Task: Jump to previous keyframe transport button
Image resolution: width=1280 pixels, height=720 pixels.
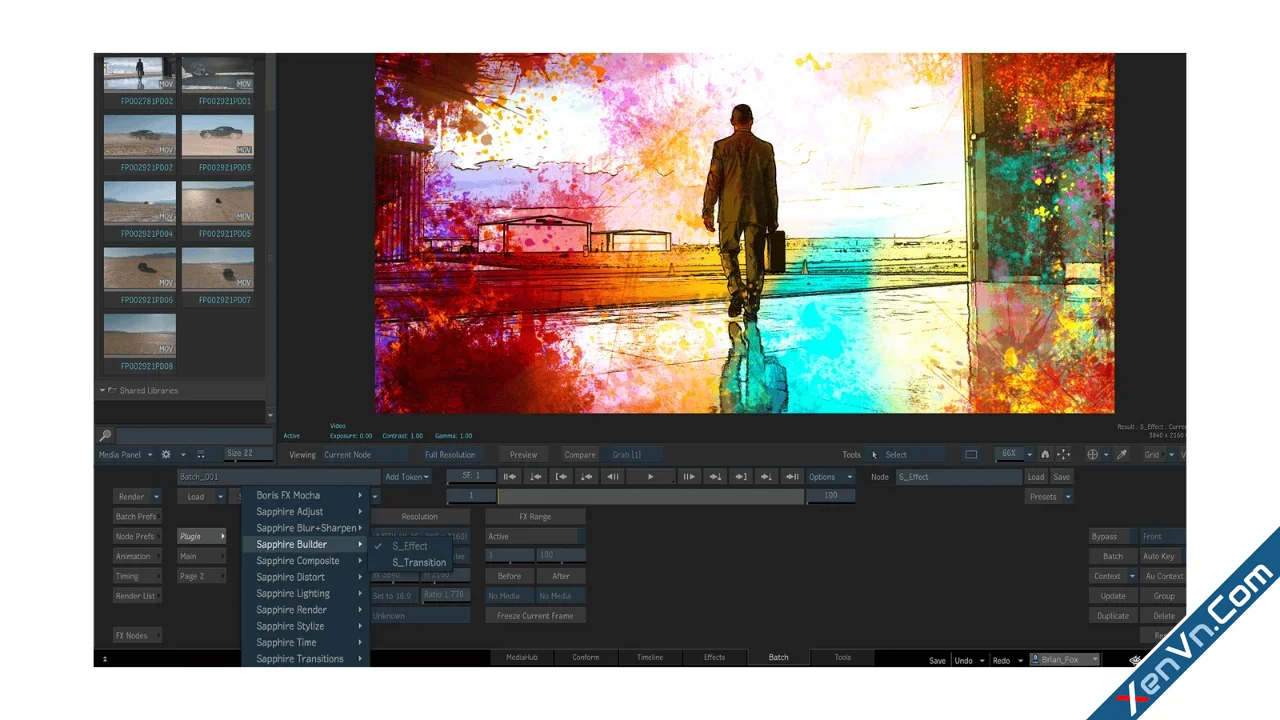Action: tap(535, 477)
